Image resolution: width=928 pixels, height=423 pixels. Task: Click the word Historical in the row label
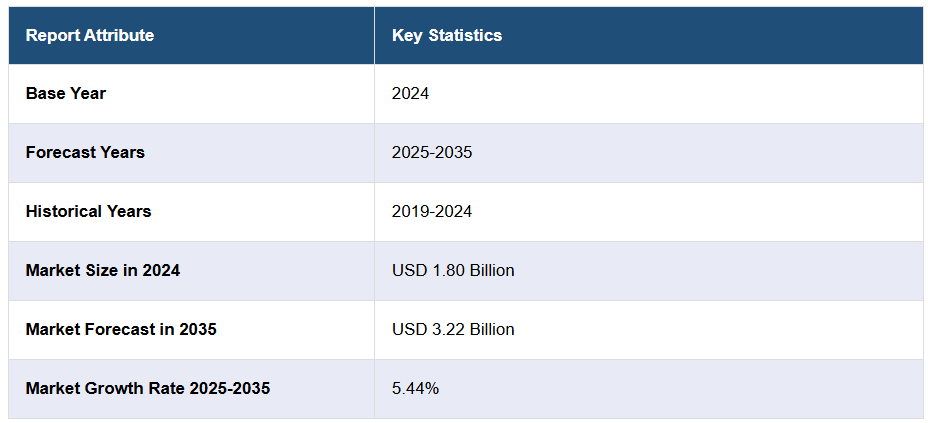point(61,212)
